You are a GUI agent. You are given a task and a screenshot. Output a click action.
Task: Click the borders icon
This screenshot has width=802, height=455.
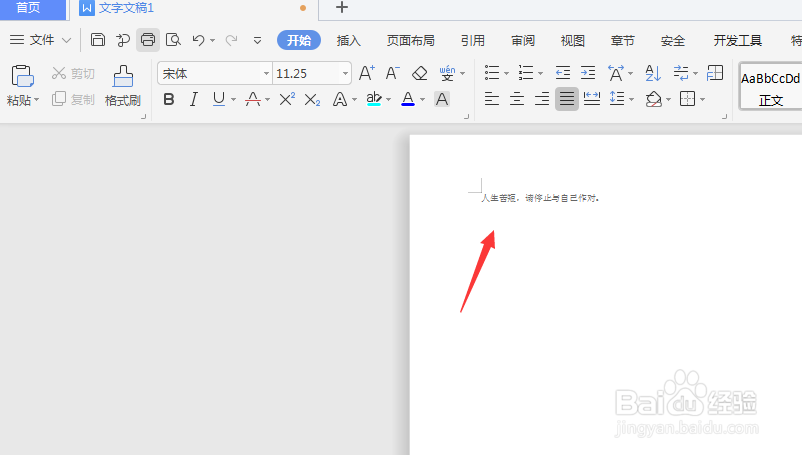(687, 98)
